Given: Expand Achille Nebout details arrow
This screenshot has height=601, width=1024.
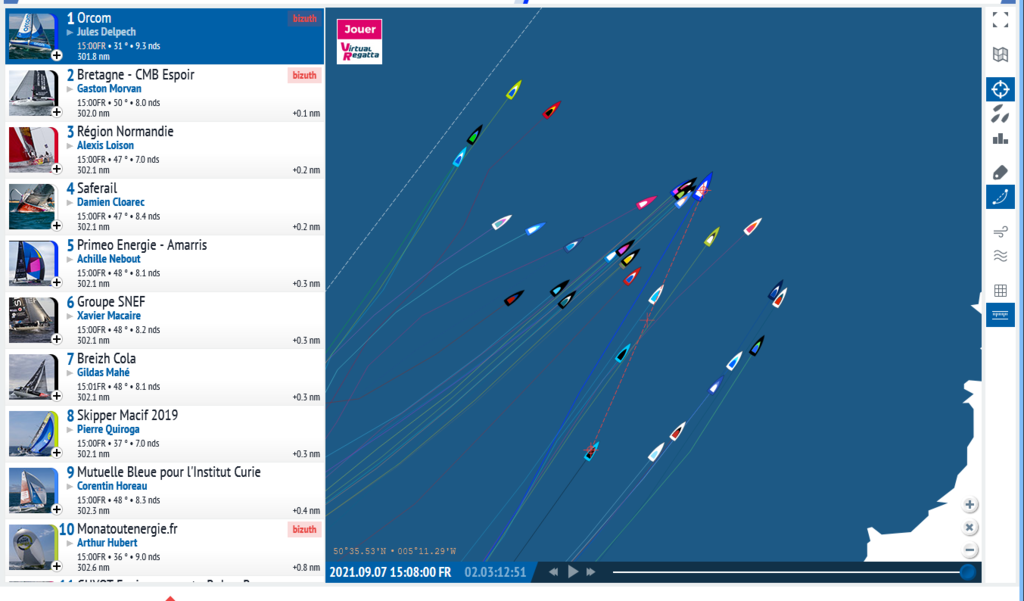Looking at the screenshot, I should (70, 259).
